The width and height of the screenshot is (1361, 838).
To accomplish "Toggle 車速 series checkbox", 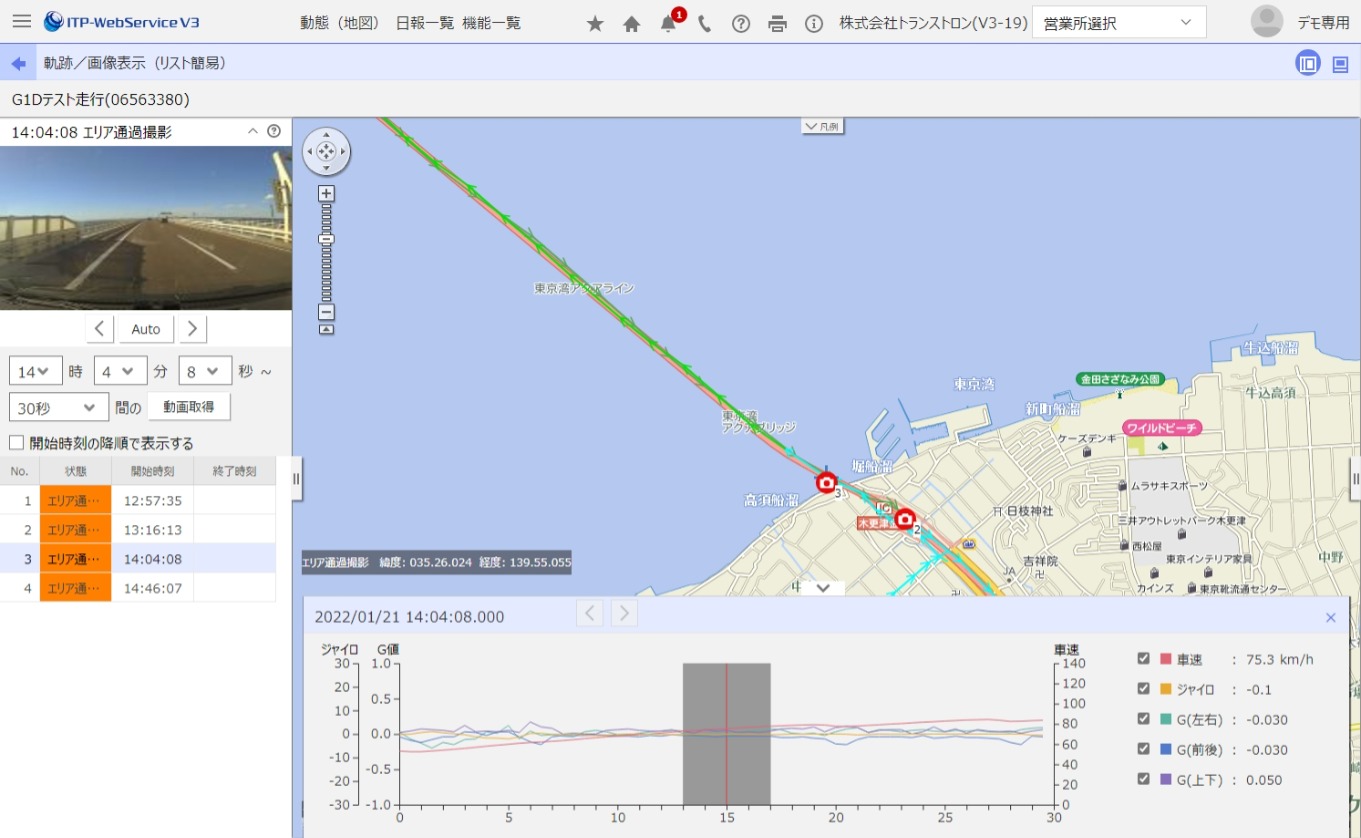I will pos(1143,658).
